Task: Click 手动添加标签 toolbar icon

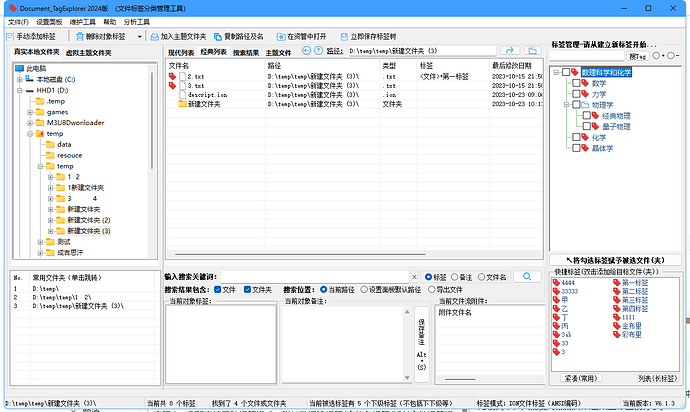Action: 11,37
